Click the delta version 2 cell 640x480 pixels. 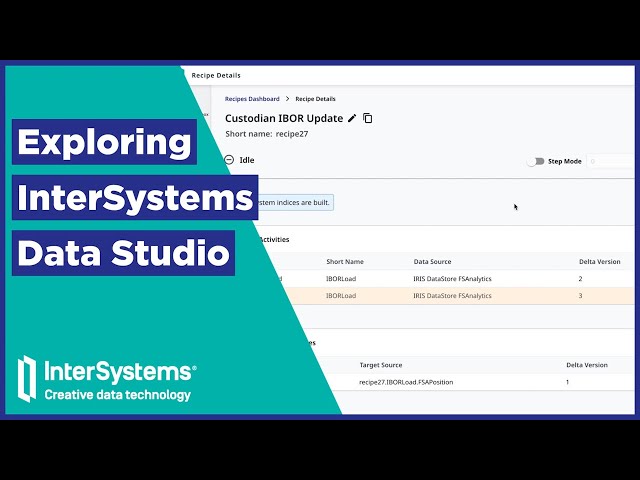[580, 279]
